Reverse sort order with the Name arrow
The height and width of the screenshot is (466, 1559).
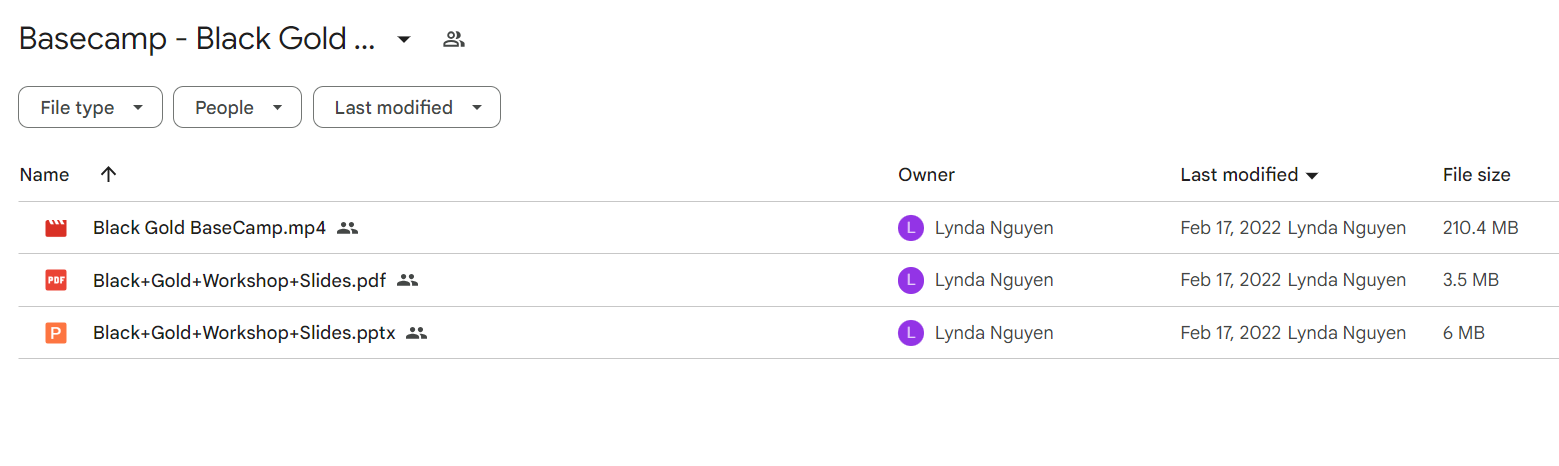[x=109, y=174]
